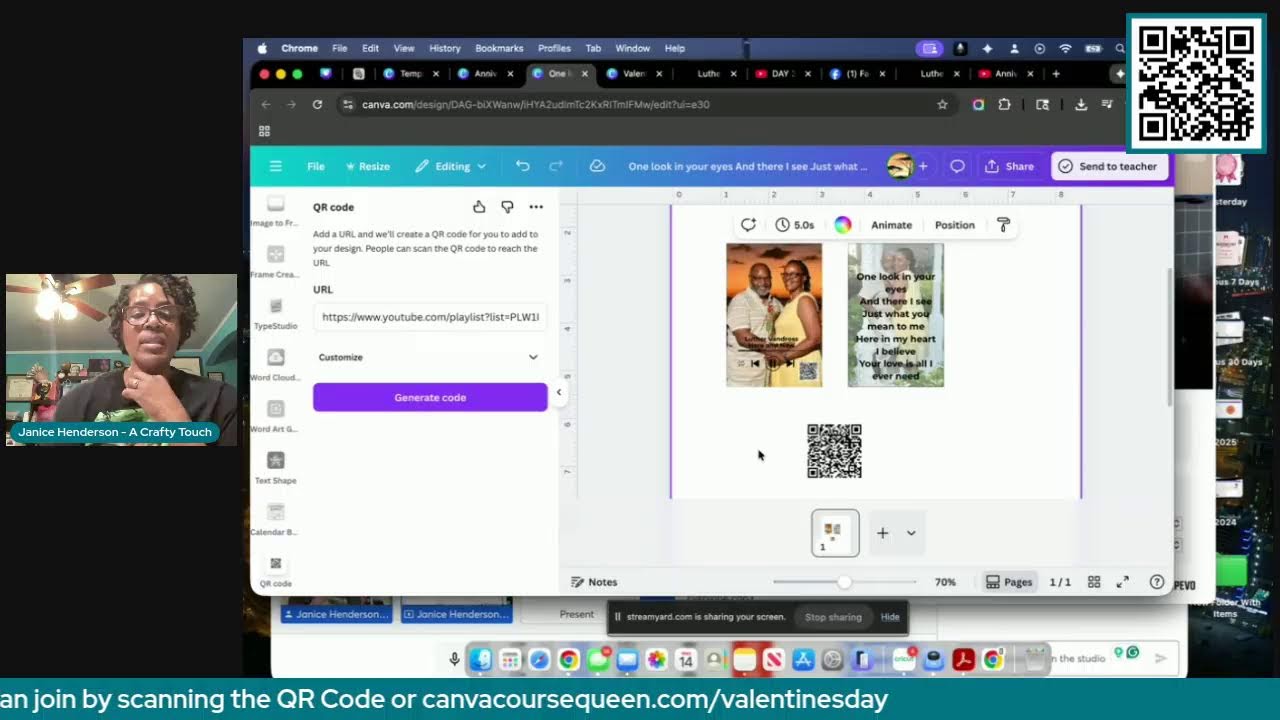Open the Canva main menu hamburger icon

point(275,166)
